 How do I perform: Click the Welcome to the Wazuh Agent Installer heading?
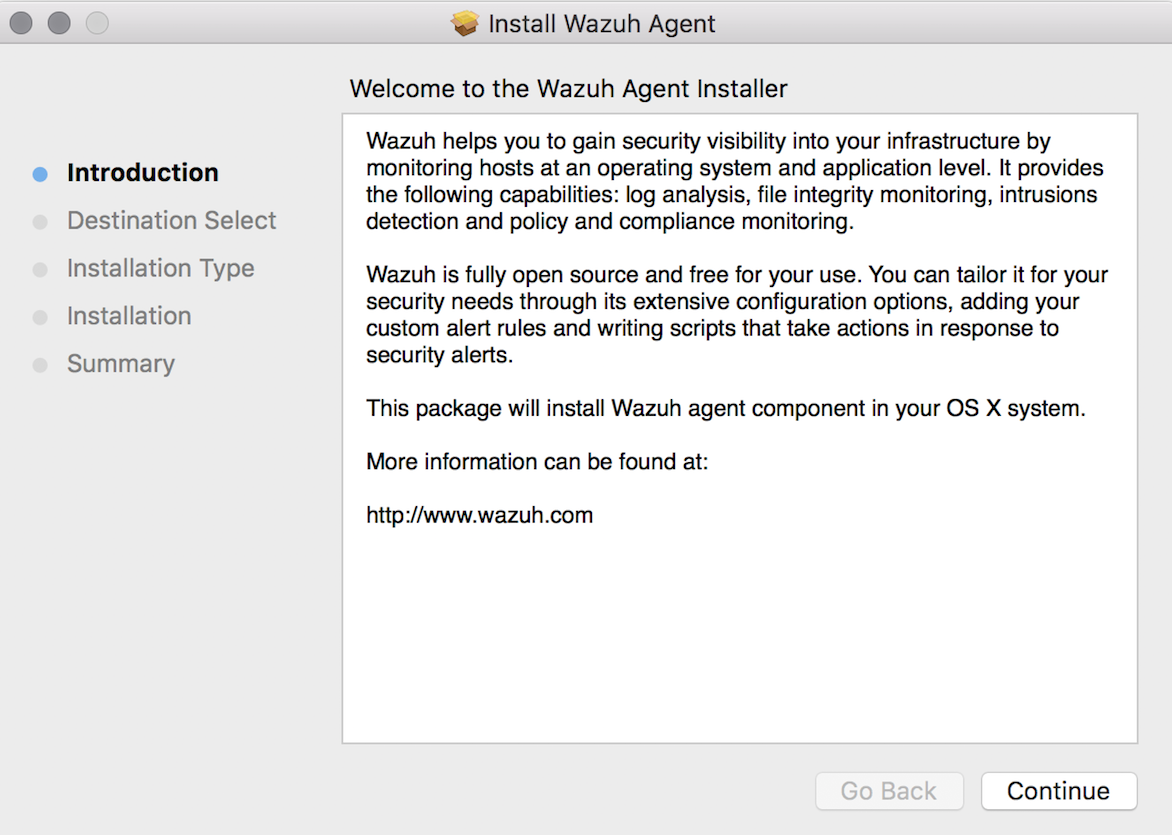pos(568,89)
